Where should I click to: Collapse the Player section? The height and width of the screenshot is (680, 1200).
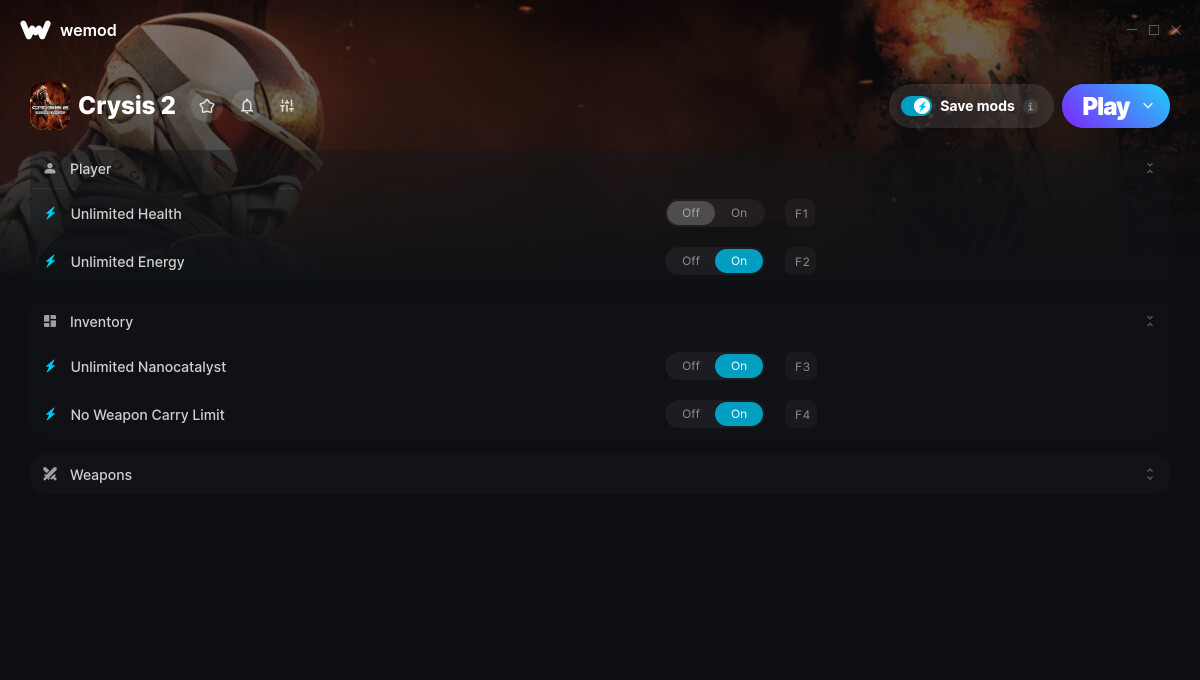[1150, 168]
